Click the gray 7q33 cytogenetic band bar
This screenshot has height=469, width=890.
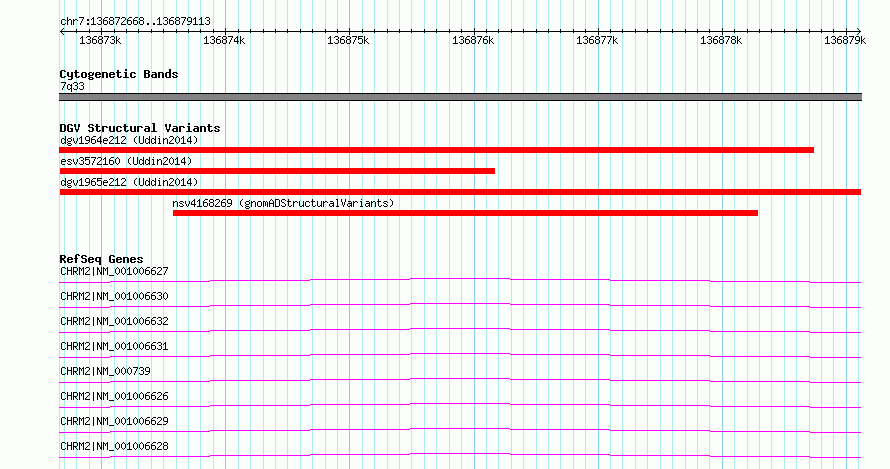click(460, 97)
